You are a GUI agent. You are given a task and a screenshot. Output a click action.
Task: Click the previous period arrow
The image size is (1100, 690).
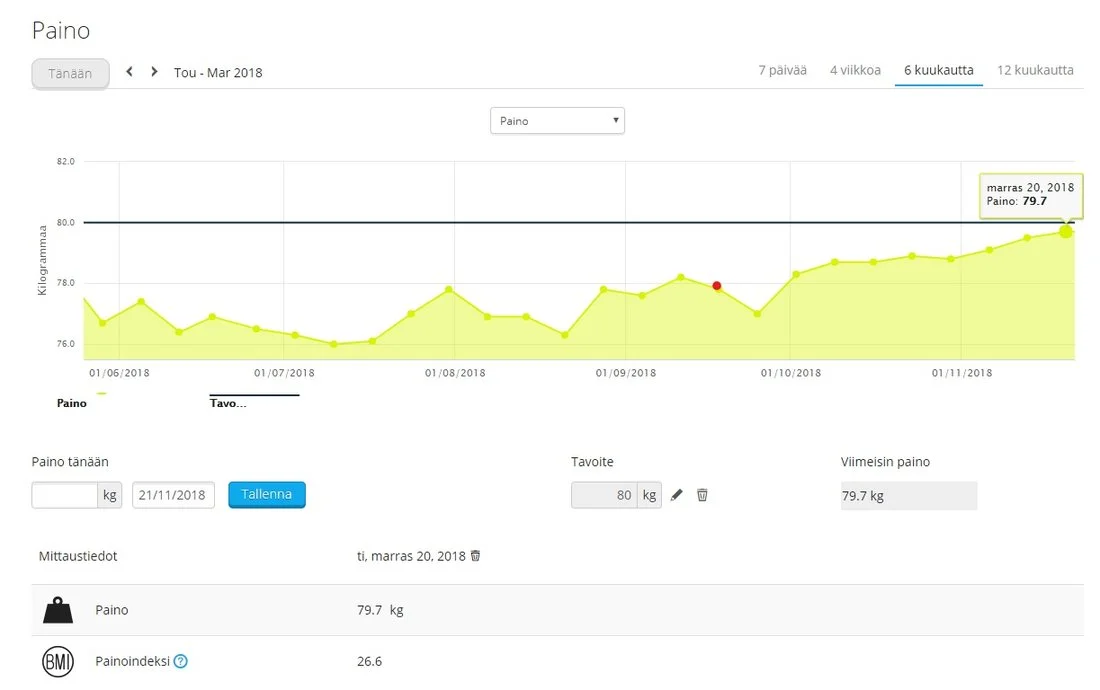pos(130,72)
